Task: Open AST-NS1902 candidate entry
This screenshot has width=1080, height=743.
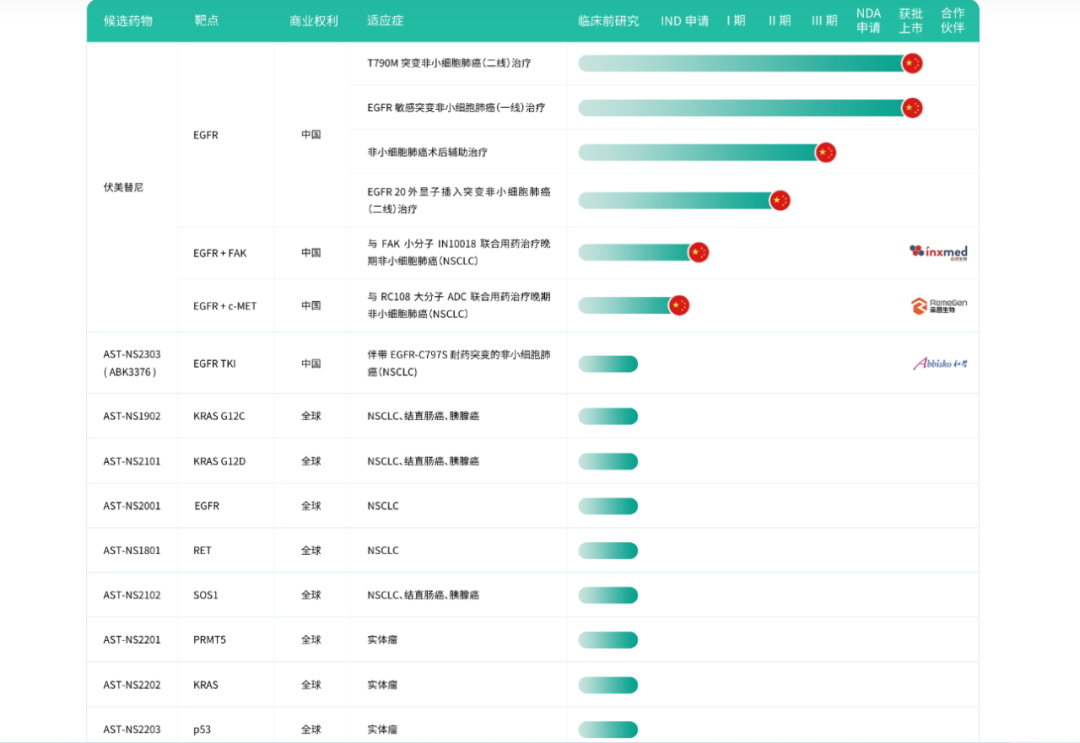Action: [132, 416]
